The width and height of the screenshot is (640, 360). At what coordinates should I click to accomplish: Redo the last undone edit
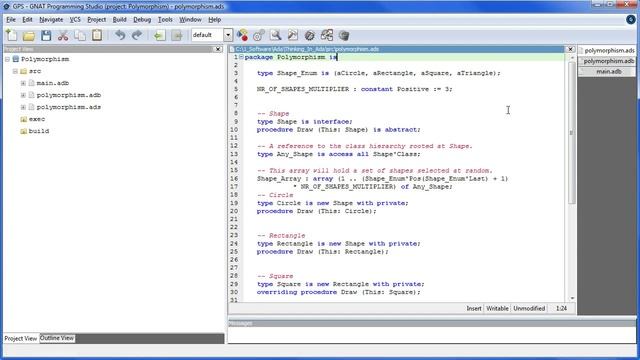pos(137,36)
